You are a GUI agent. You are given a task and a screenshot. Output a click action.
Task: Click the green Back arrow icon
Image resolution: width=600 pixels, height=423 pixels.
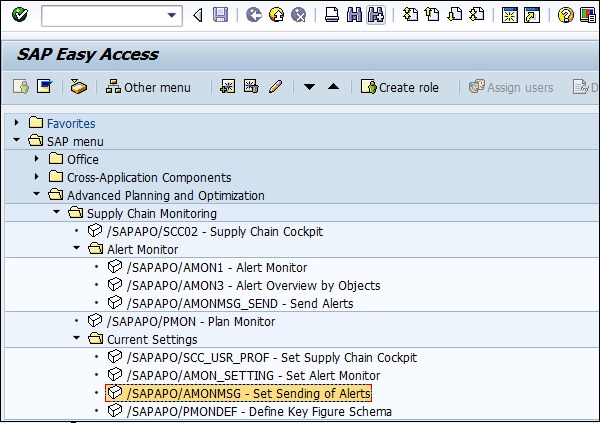(254, 15)
